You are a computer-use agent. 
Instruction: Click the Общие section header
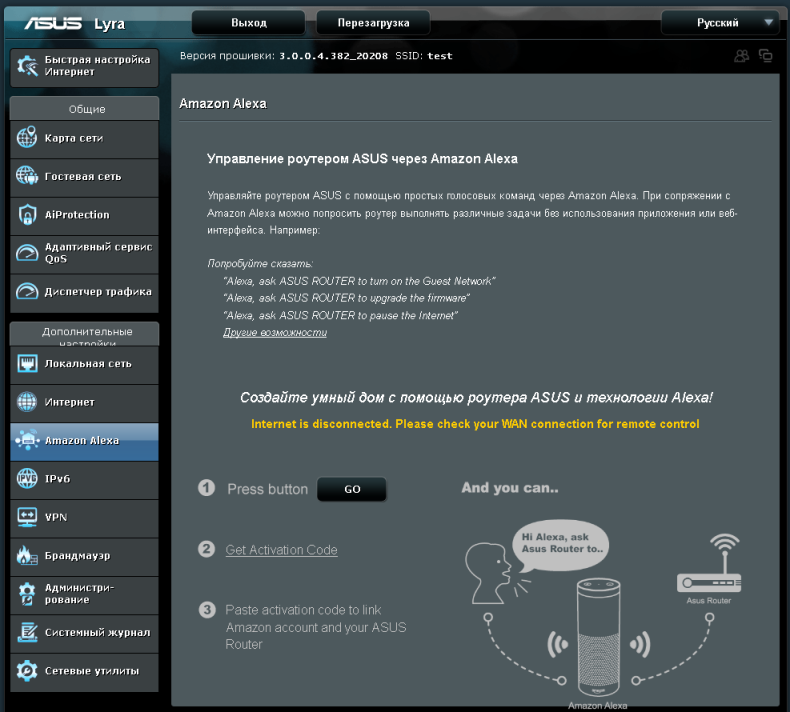coord(84,109)
